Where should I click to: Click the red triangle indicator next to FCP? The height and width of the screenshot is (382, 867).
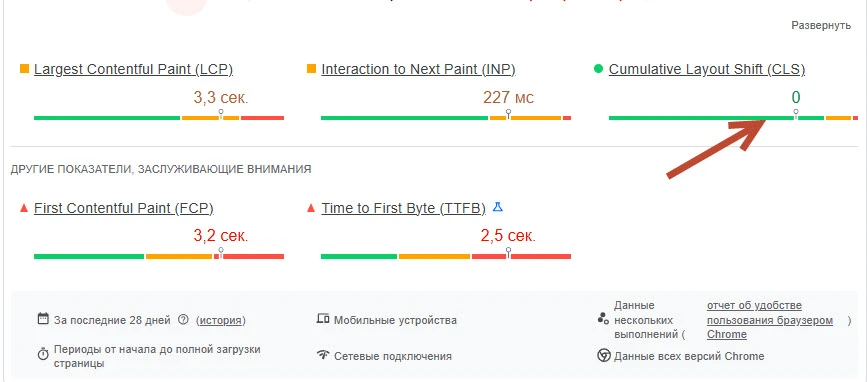24,208
